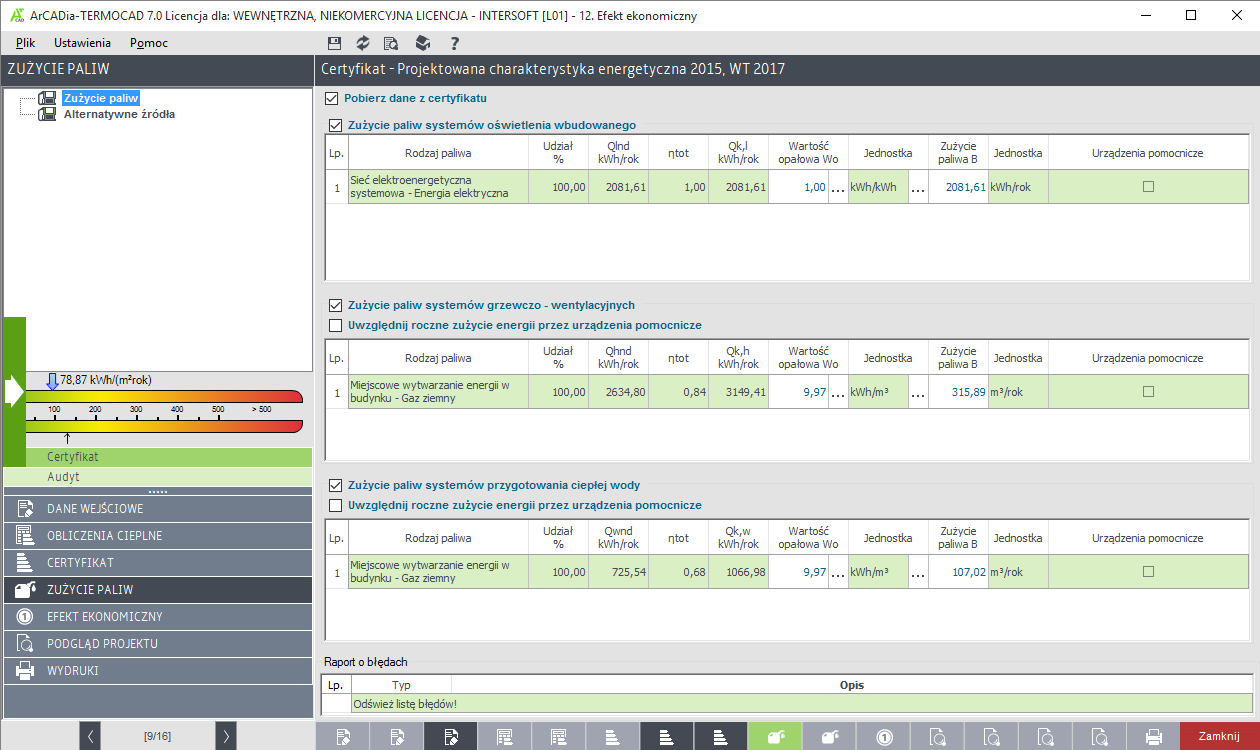This screenshot has width=1260, height=750.
Task: Open heating value picker in lighting row
Action: [838, 187]
